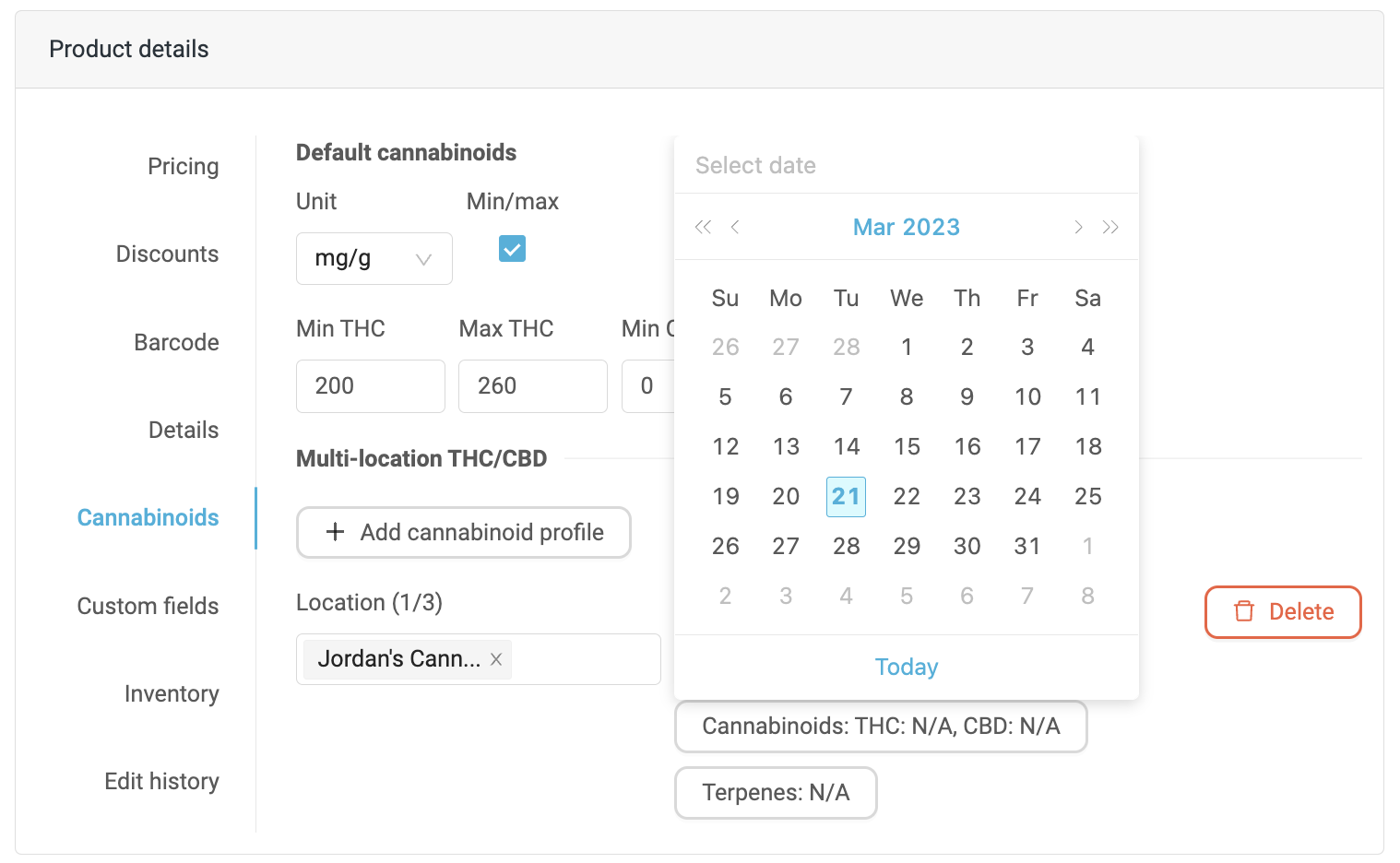This screenshot has width=1400, height=863.
Task: Go to next month in calendar
Action: 1078,228
